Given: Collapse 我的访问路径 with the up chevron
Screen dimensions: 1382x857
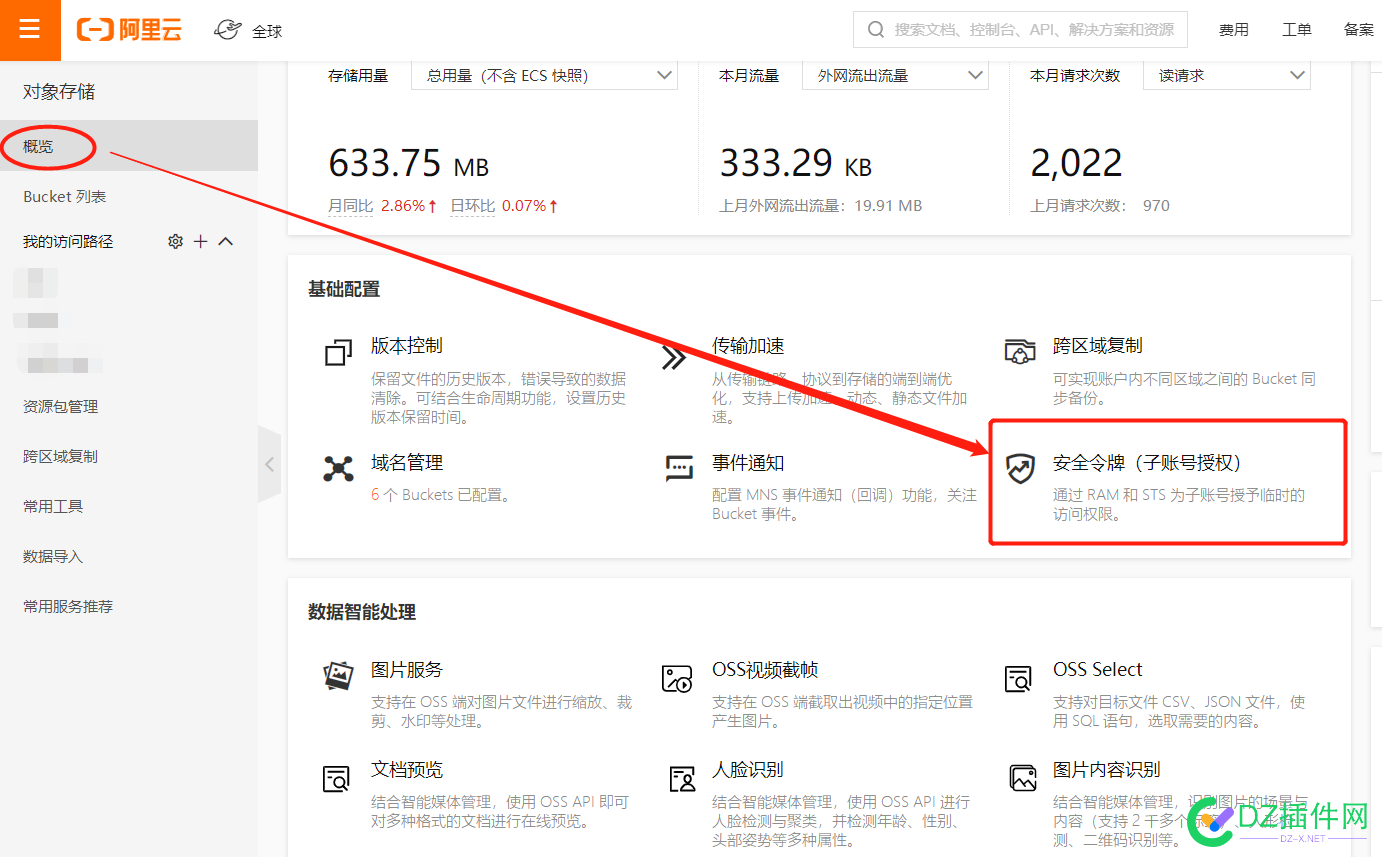Looking at the screenshot, I should (x=226, y=241).
